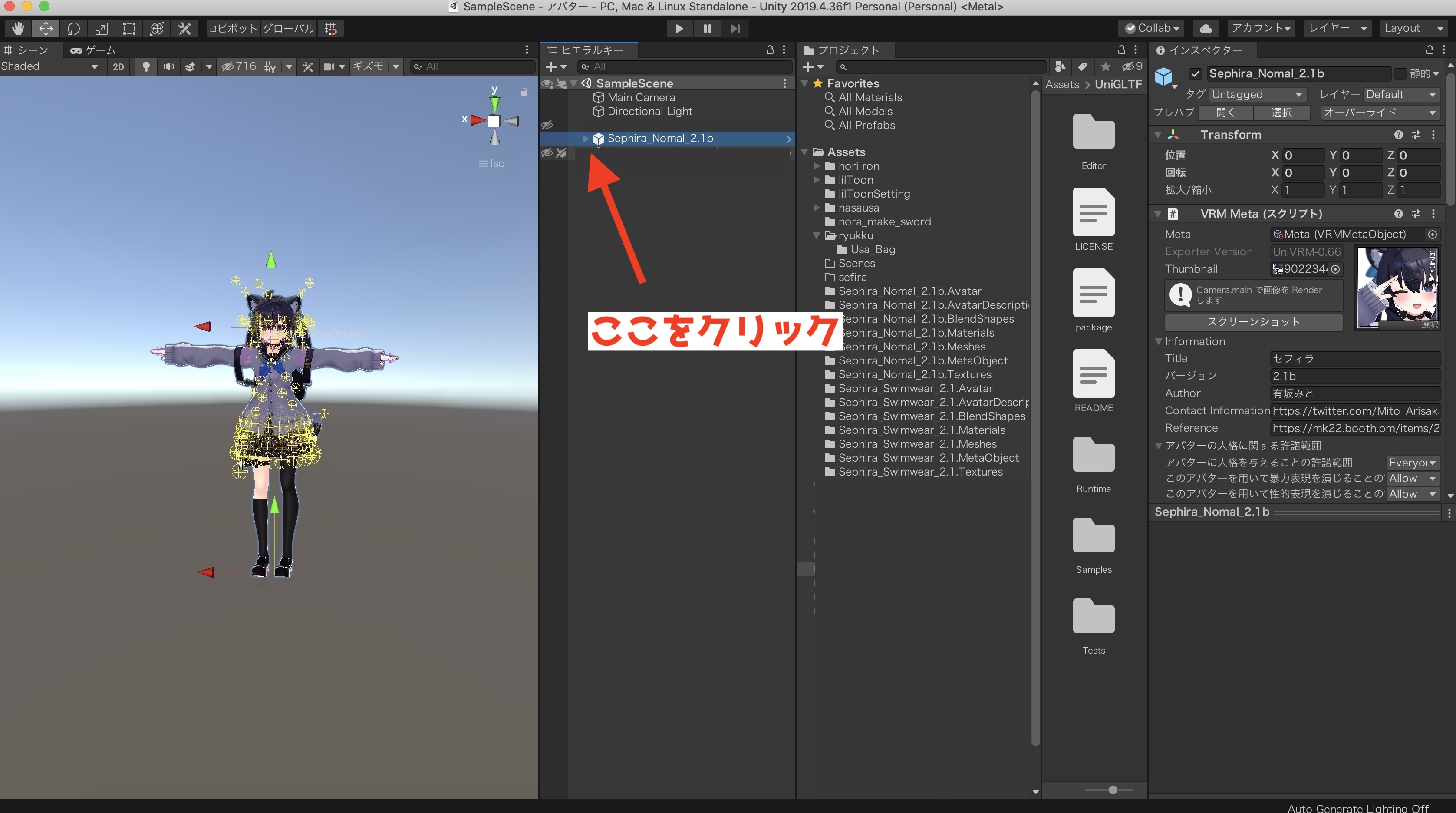Screen dimensions: 1456x813
Task: Collapse the ryukku folder in Assets
Action: tap(817, 236)
